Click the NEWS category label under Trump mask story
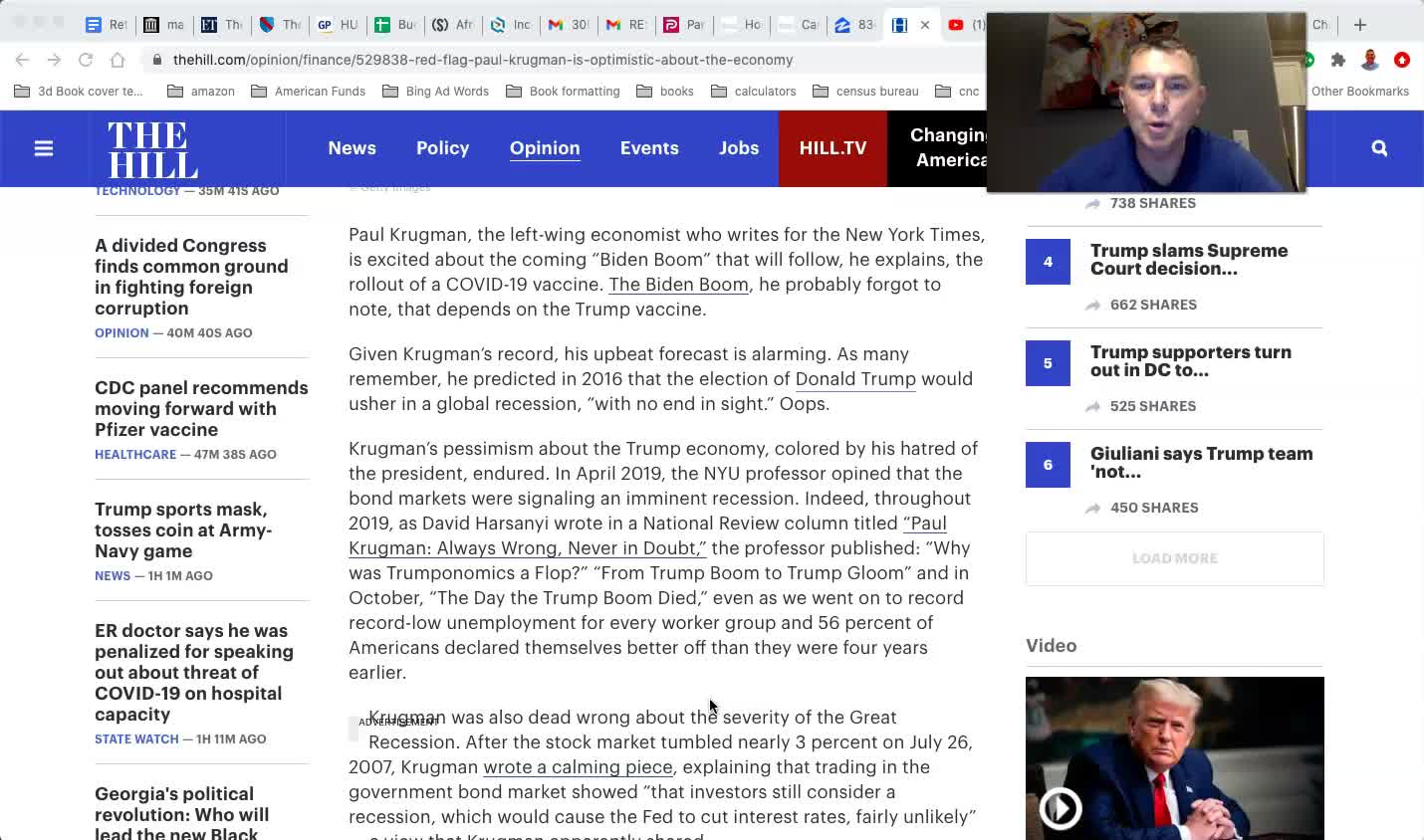Image resolution: width=1424 pixels, height=840 pixels. (113, 576)
